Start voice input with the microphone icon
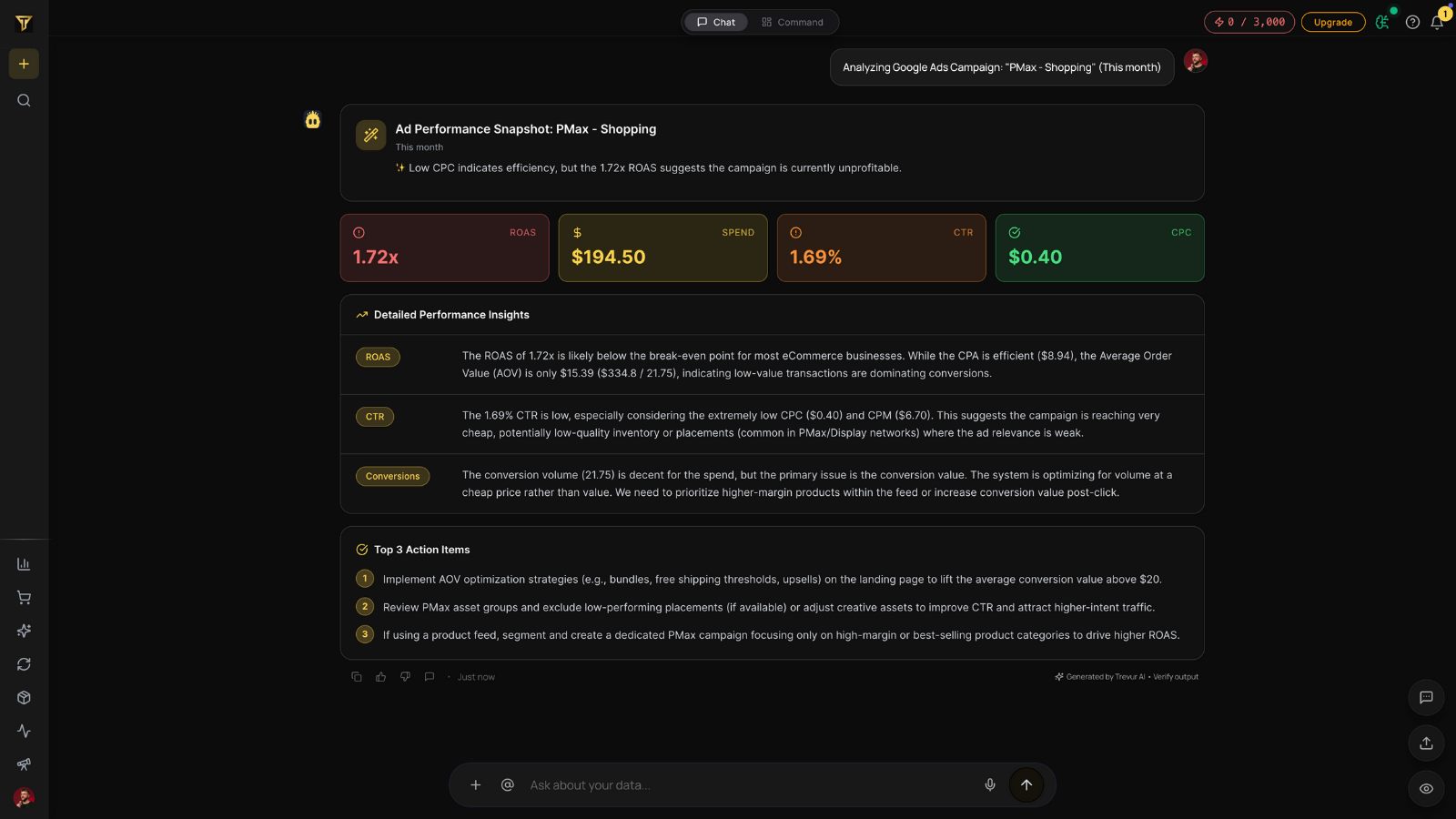 pos(989,784)
